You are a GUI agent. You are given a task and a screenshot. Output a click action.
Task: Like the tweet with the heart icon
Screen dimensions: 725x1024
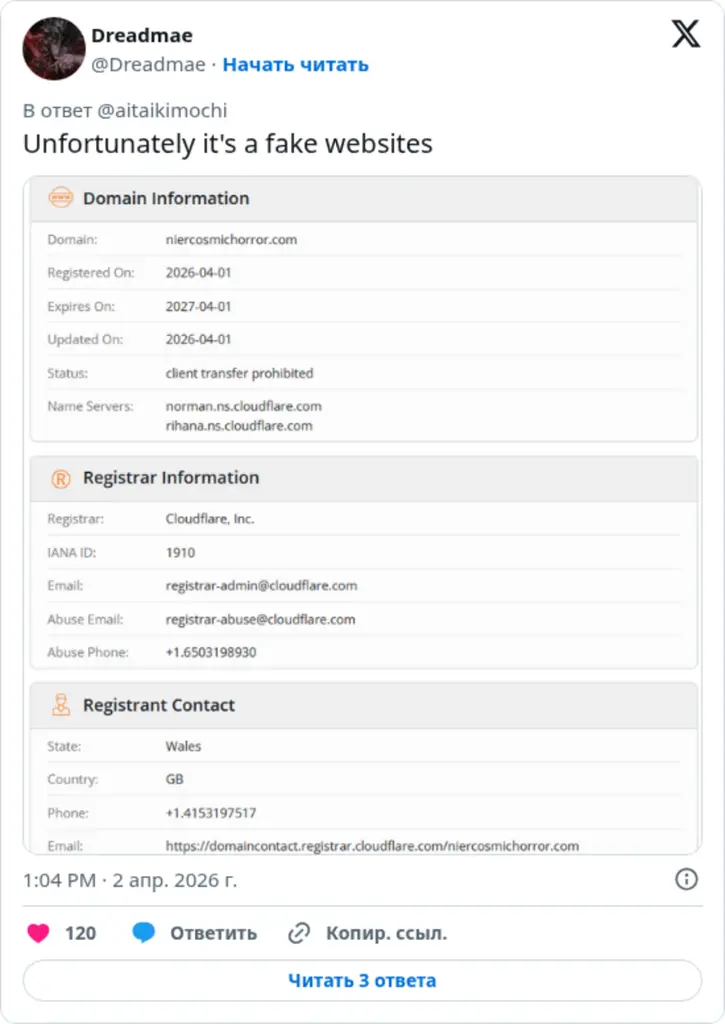tap(38, 933)
